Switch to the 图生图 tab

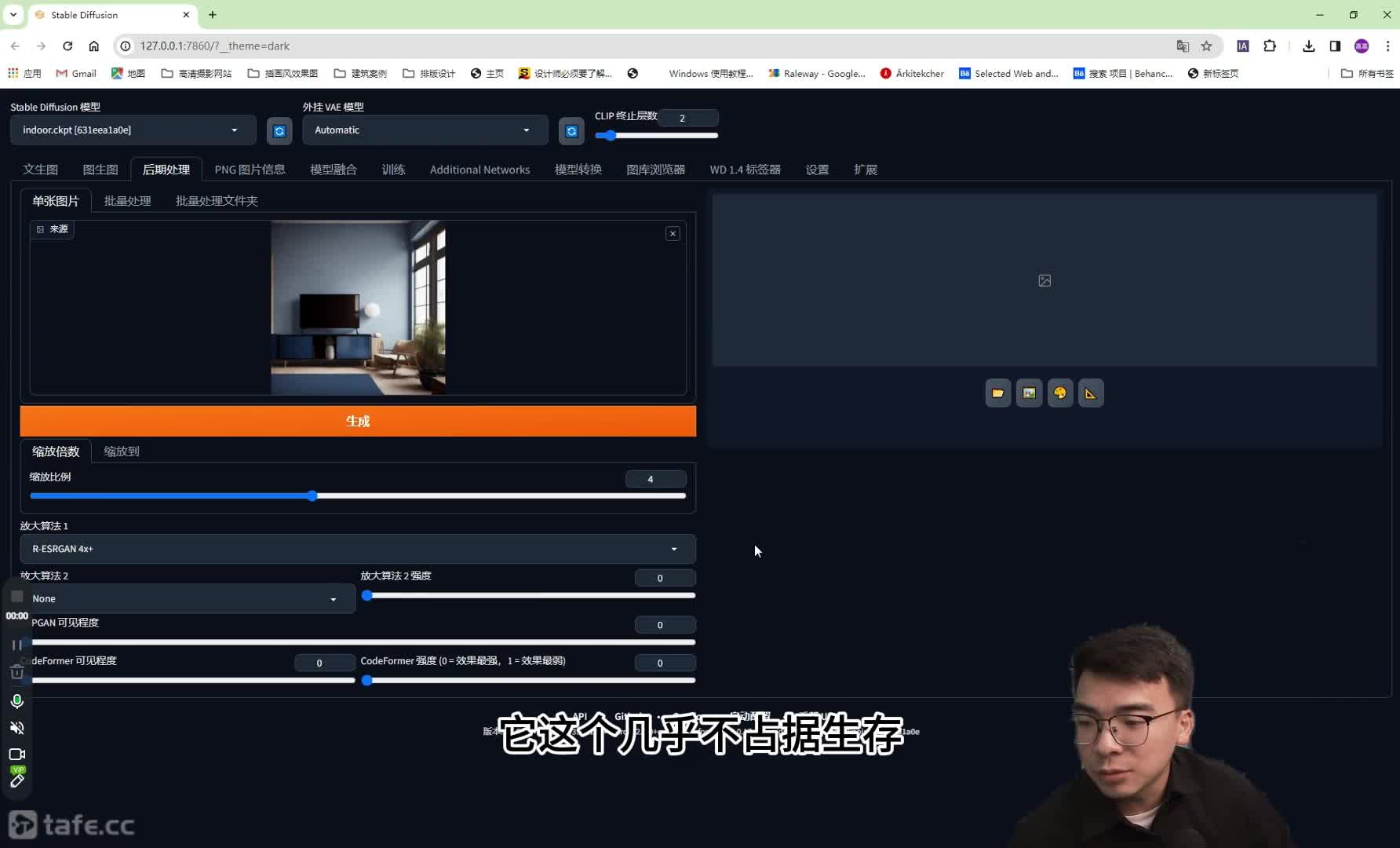click(x=100, y=170)
